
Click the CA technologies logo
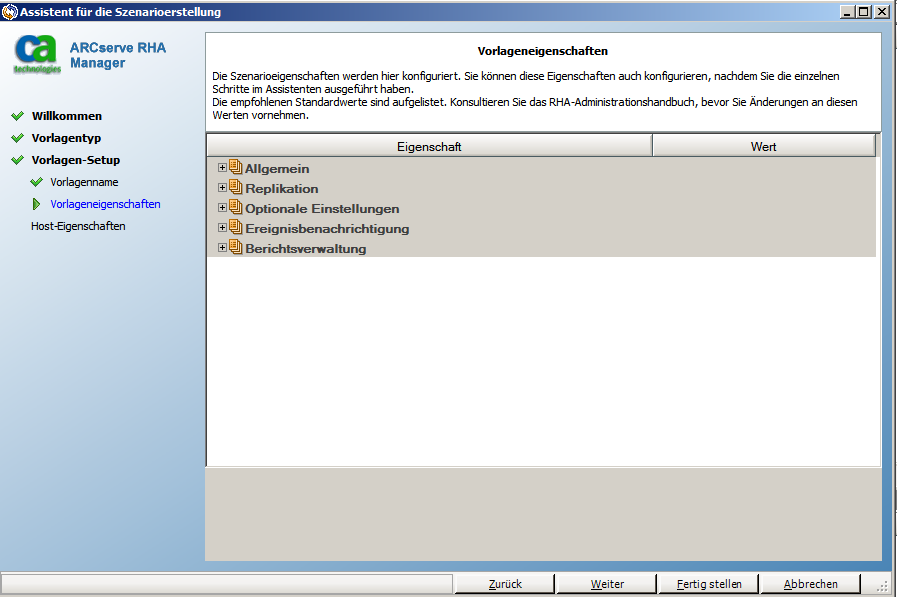coord(37,54)
